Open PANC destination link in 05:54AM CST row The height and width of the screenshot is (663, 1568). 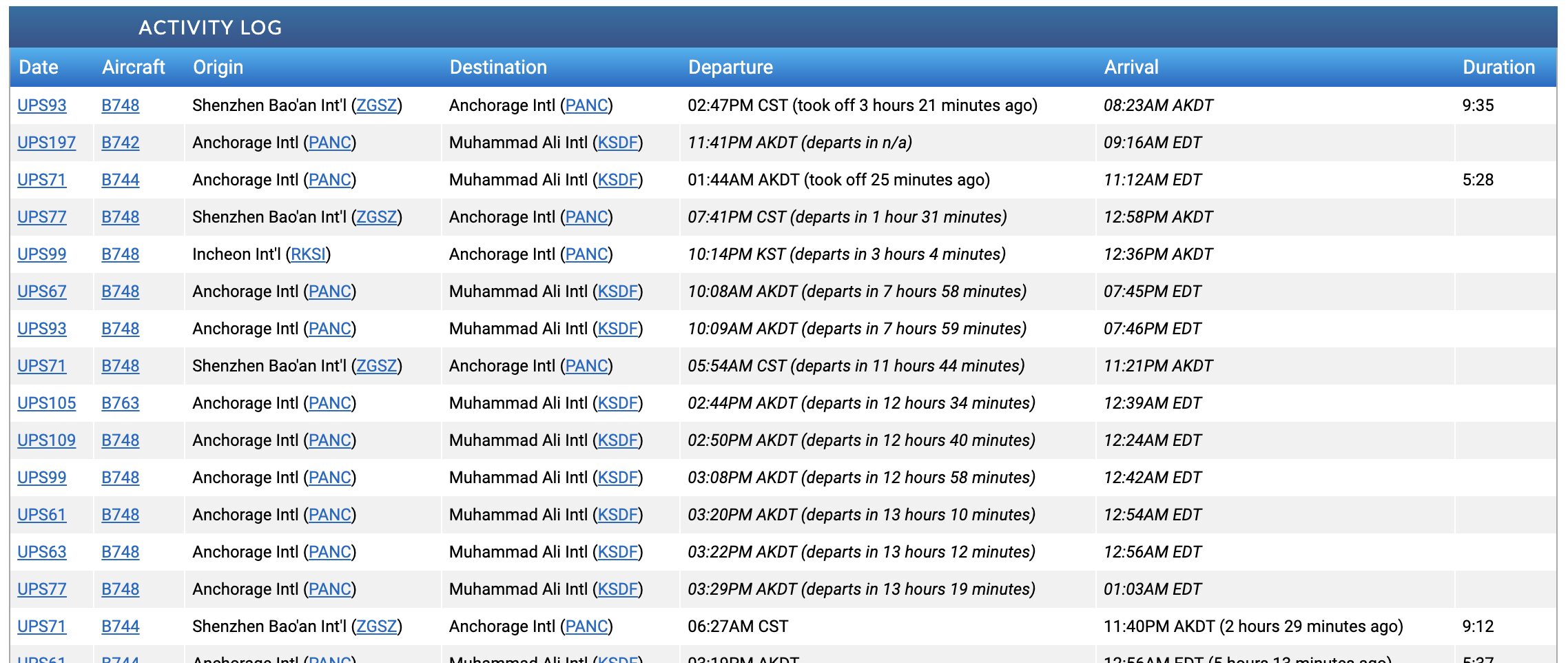click(x=587, y=366)
